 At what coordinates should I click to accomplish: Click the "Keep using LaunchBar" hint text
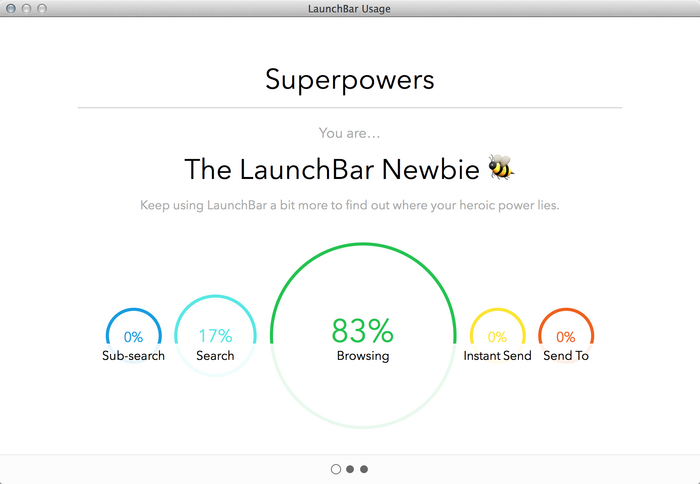coord(350,205)
